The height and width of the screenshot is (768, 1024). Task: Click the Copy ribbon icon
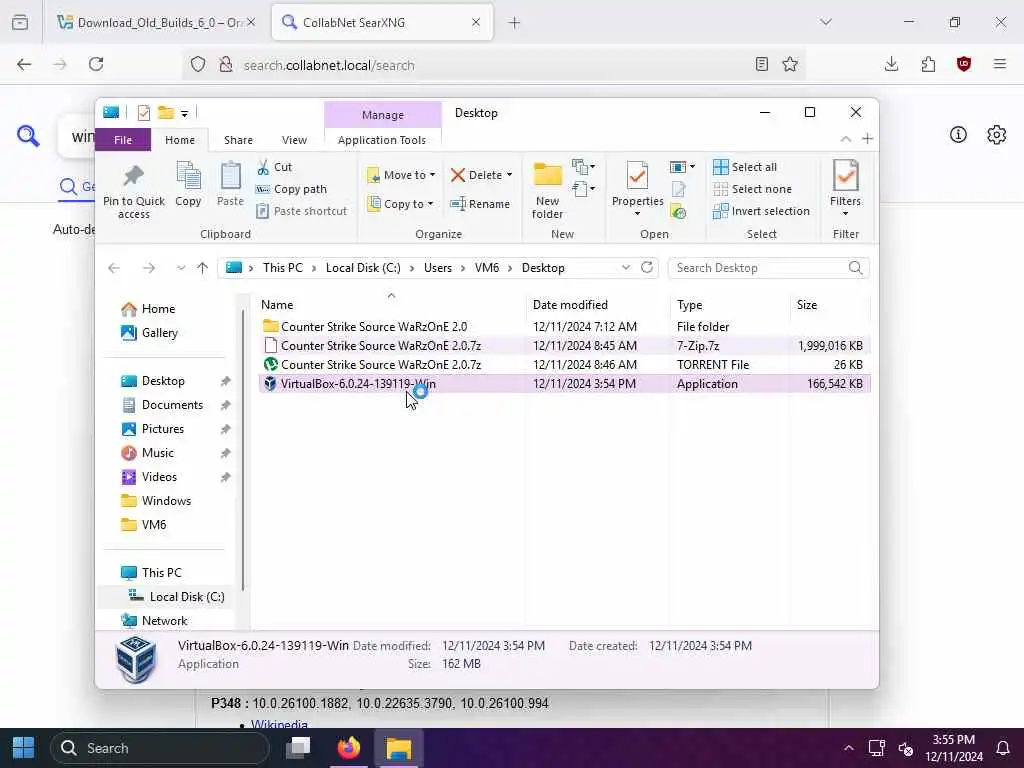[188, 176]
